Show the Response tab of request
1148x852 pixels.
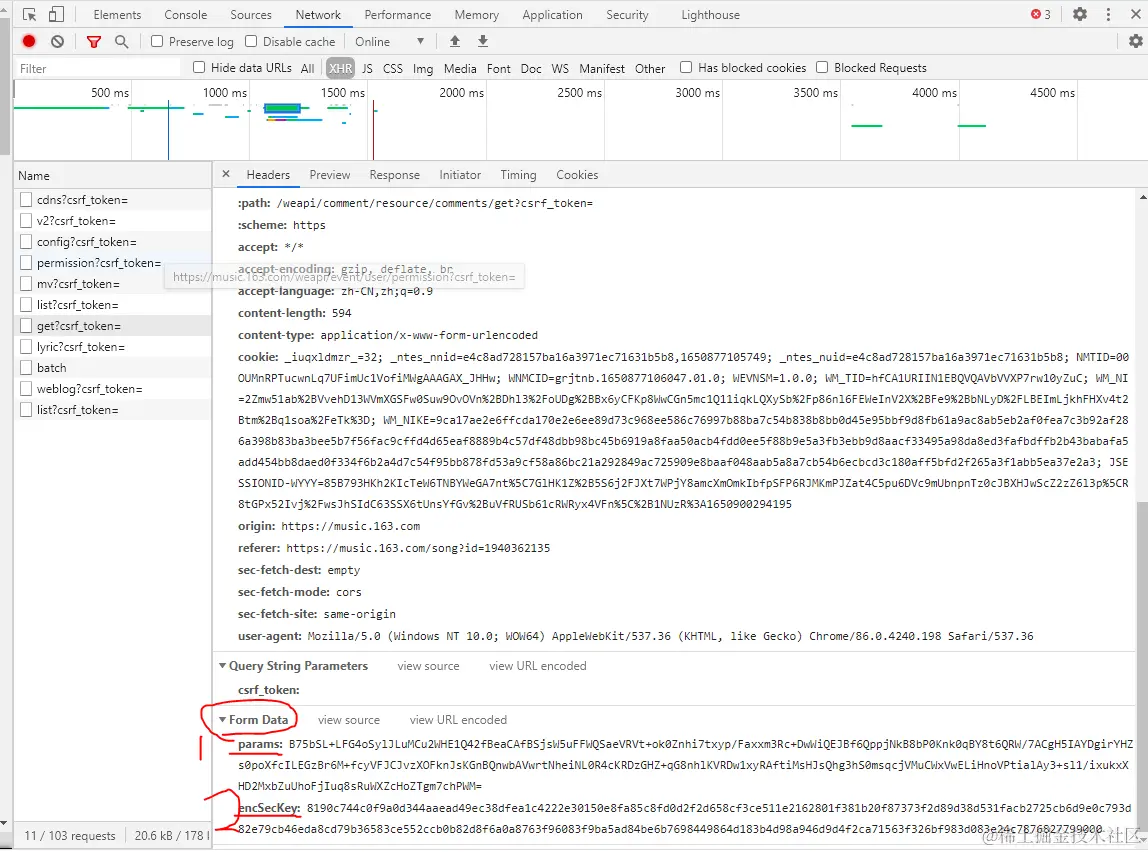[x=395, y=175]
